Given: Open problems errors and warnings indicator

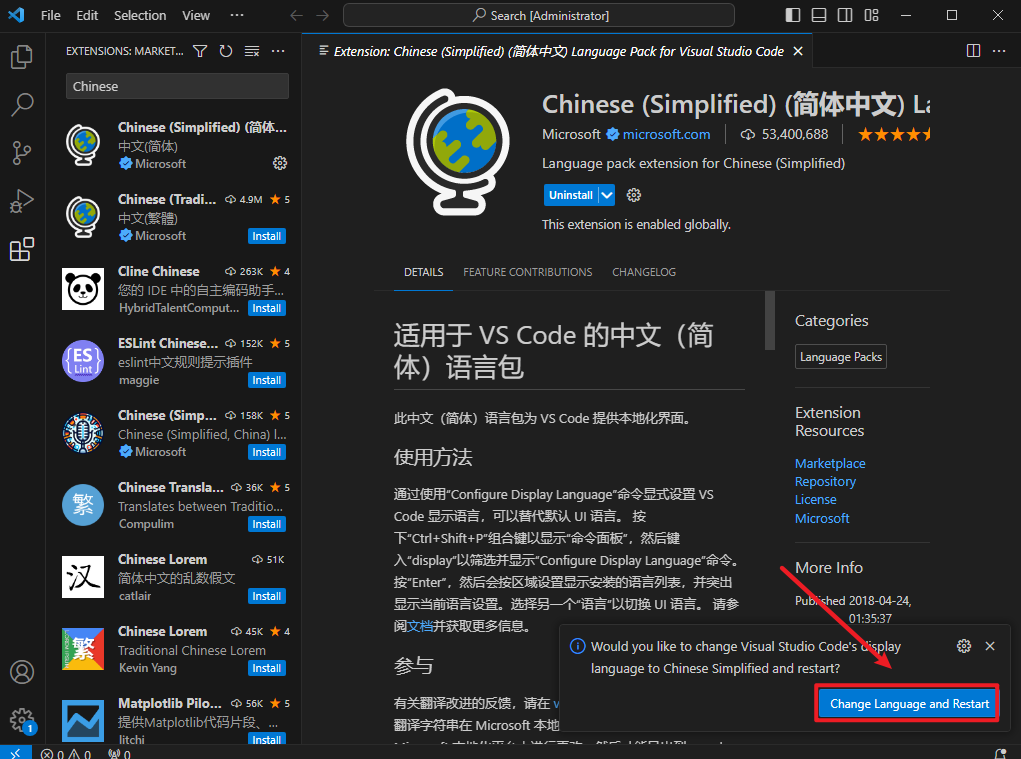Looking at the screenshot, I should click(x=66, y=754).
